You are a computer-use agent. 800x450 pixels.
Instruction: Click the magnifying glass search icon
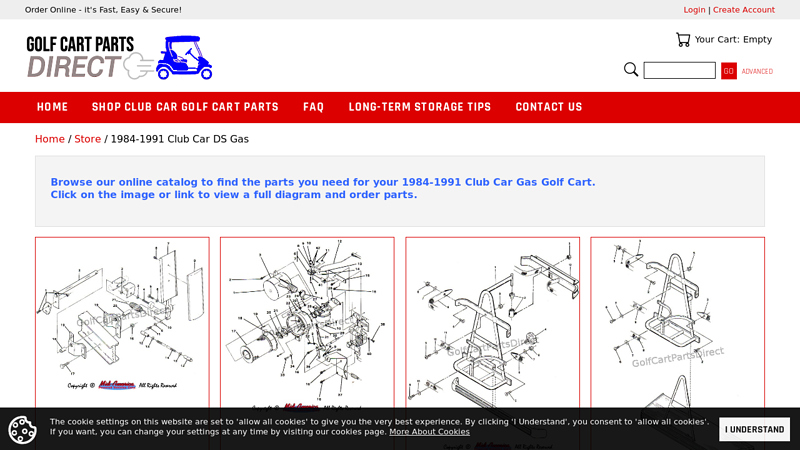point(631,70)
